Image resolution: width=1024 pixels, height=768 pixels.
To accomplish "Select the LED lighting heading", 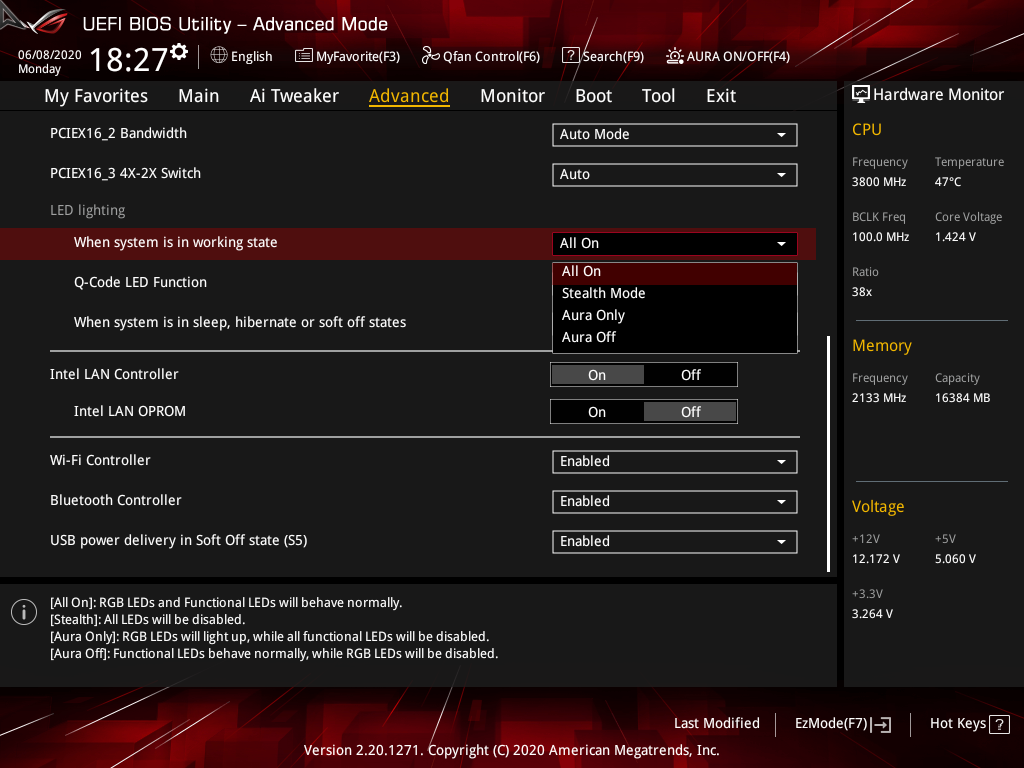I will (x=88, y=210).
